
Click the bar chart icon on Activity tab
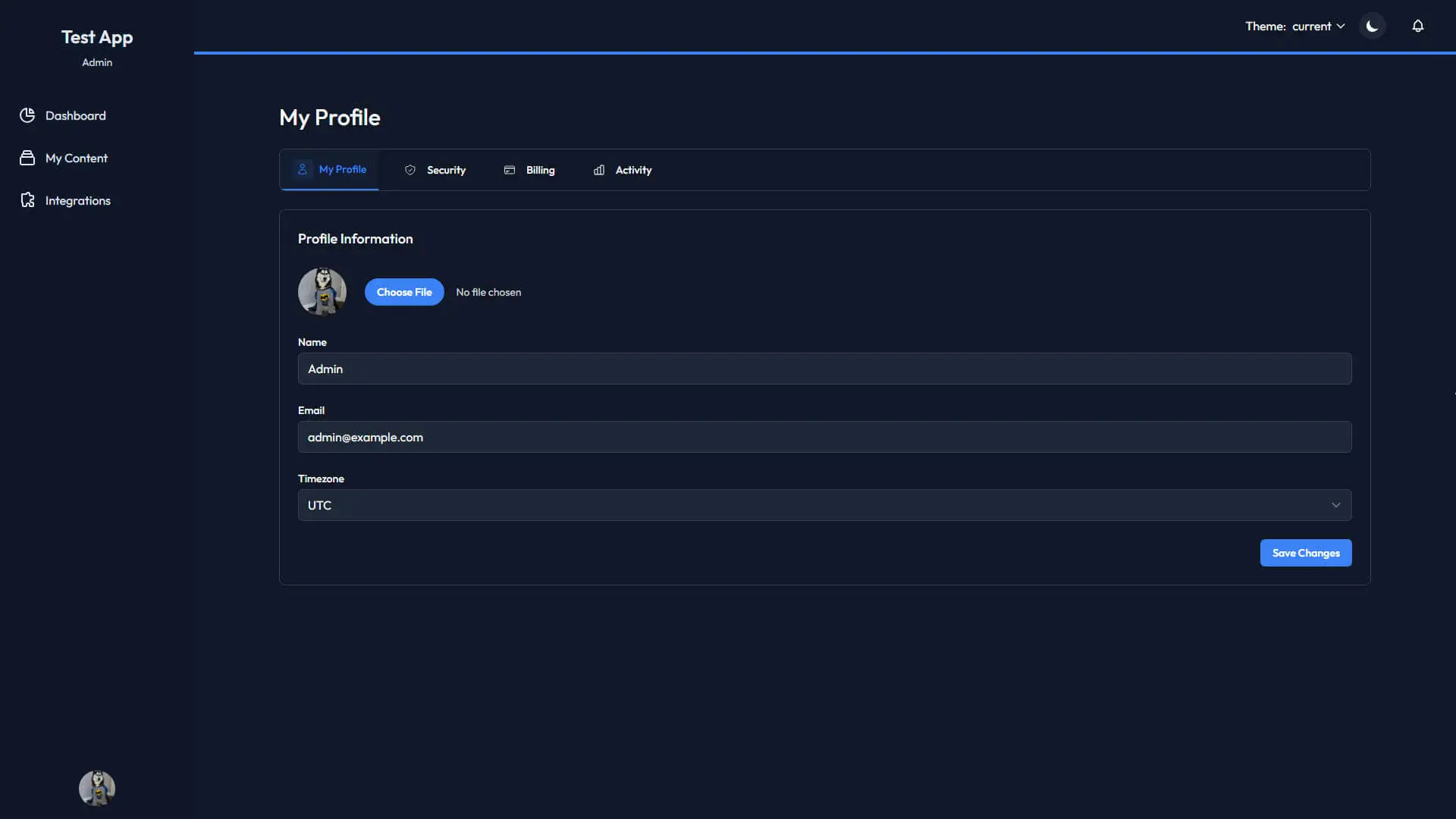(x=599, y=170)
